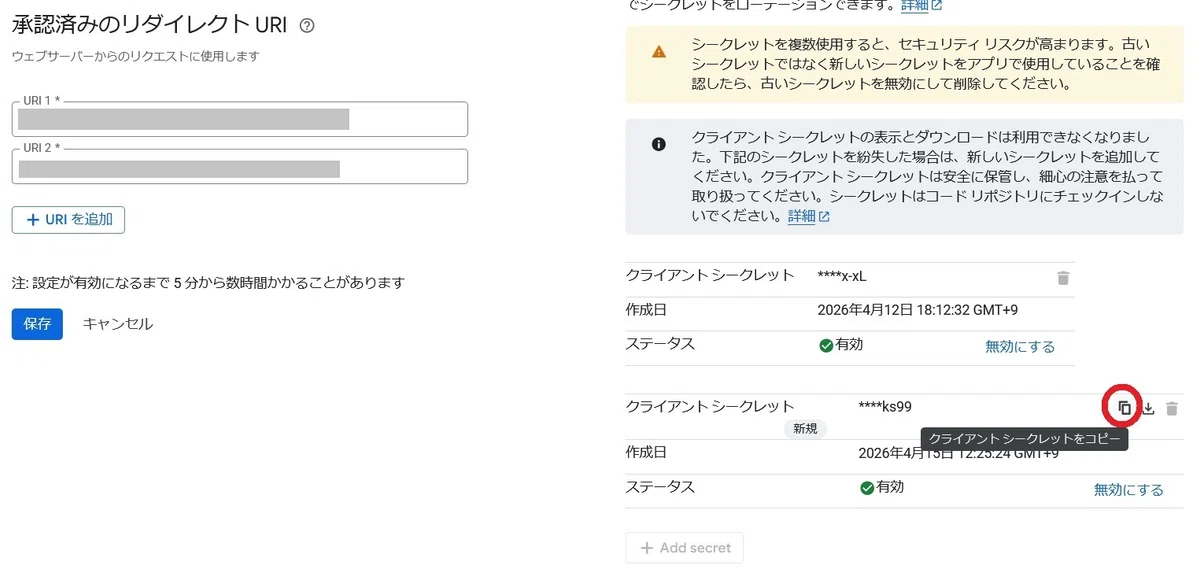Click the Add secret button
The image size is (1200, 569).
coord(685,548)
